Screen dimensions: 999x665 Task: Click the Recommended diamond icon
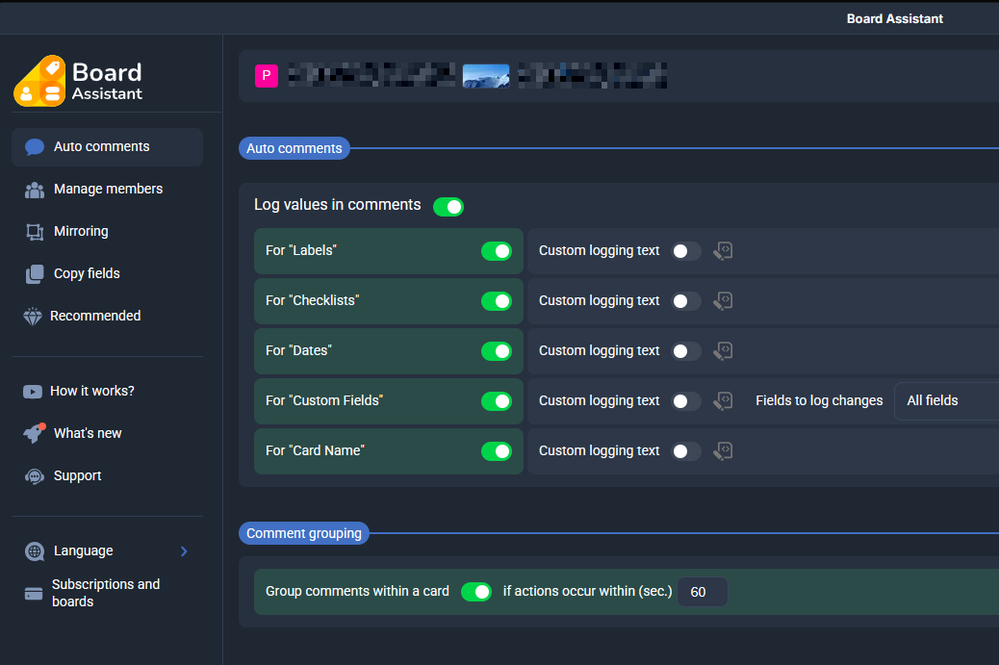pos(32,317)
